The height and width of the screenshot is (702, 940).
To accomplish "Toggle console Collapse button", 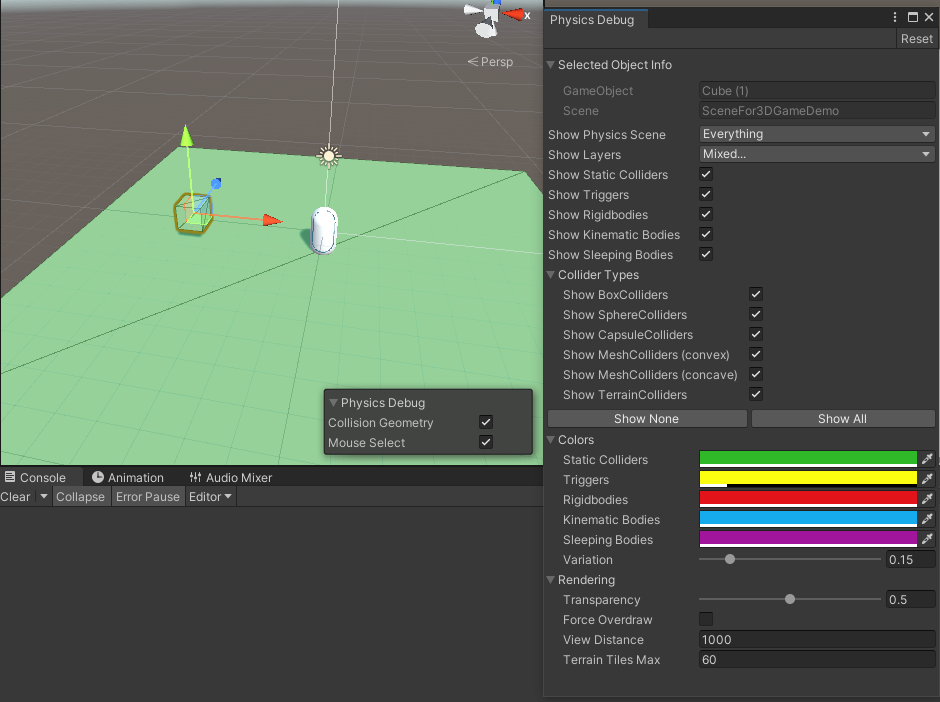I will click(80, 496).
